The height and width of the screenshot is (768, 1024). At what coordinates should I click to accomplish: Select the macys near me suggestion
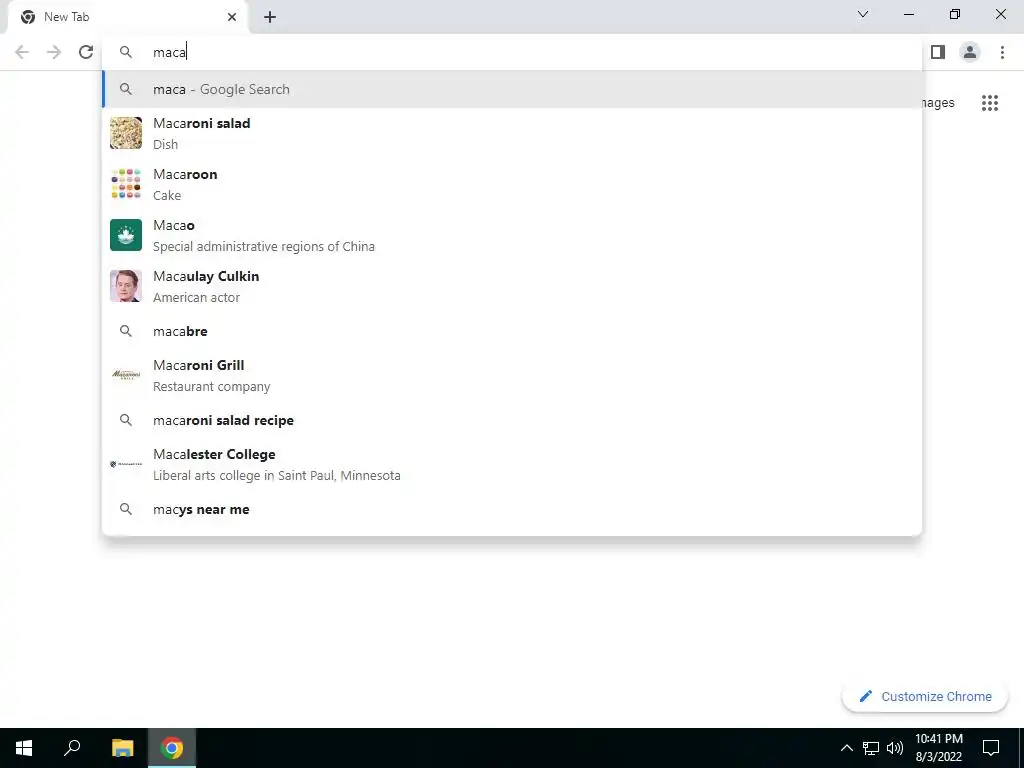[512, 509]
